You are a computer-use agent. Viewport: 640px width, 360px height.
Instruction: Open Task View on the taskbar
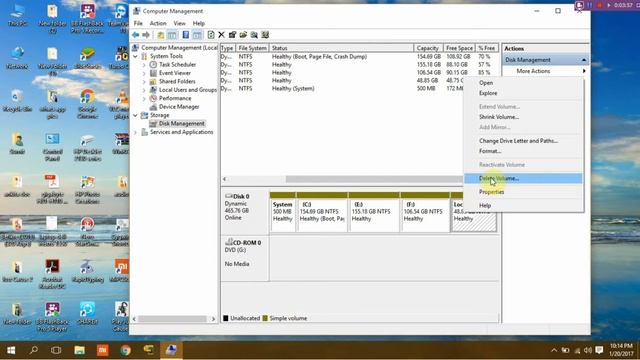coord(56,350)
